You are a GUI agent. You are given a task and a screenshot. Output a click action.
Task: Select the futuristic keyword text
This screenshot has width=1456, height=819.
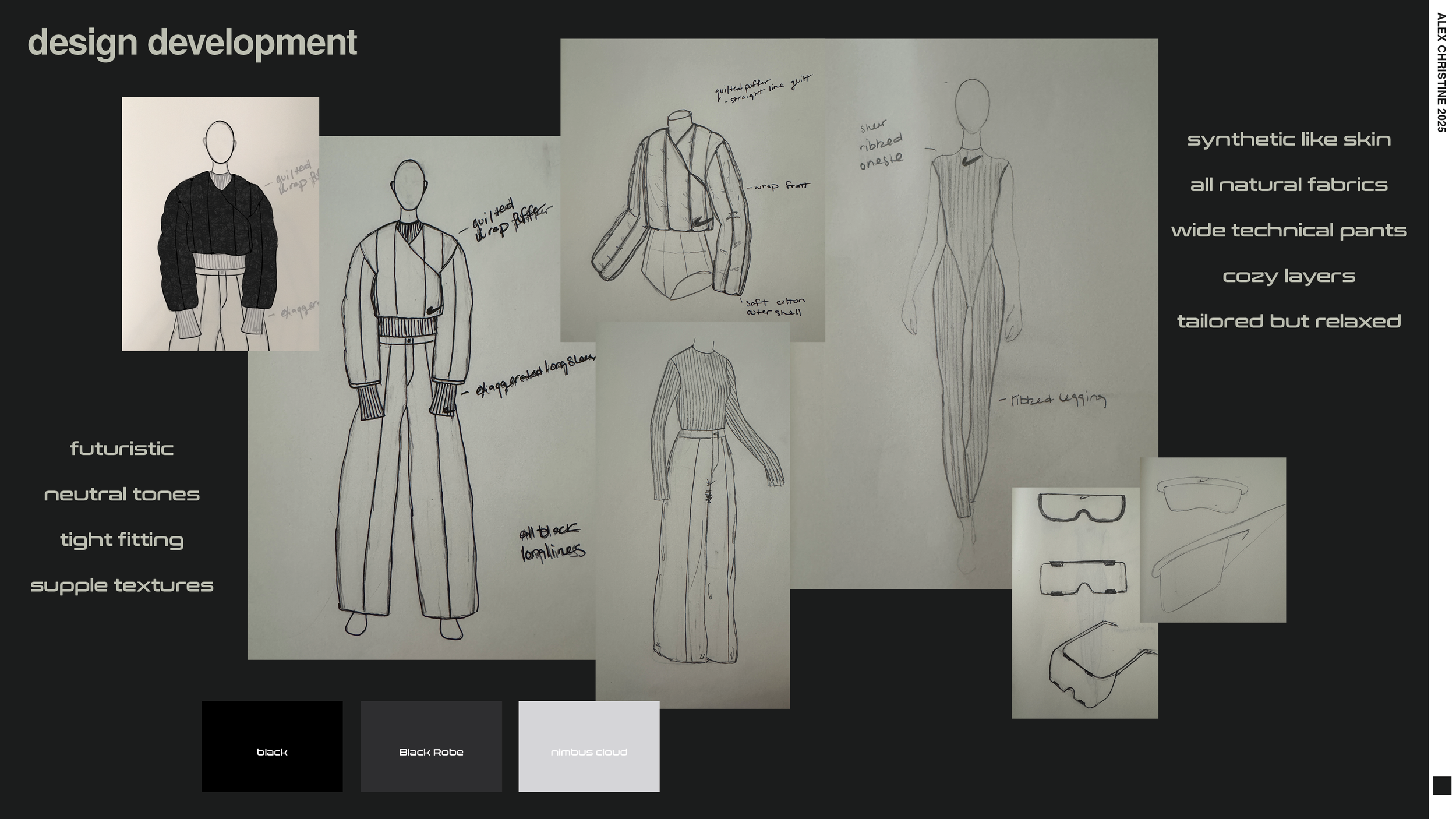click(122, 449)
